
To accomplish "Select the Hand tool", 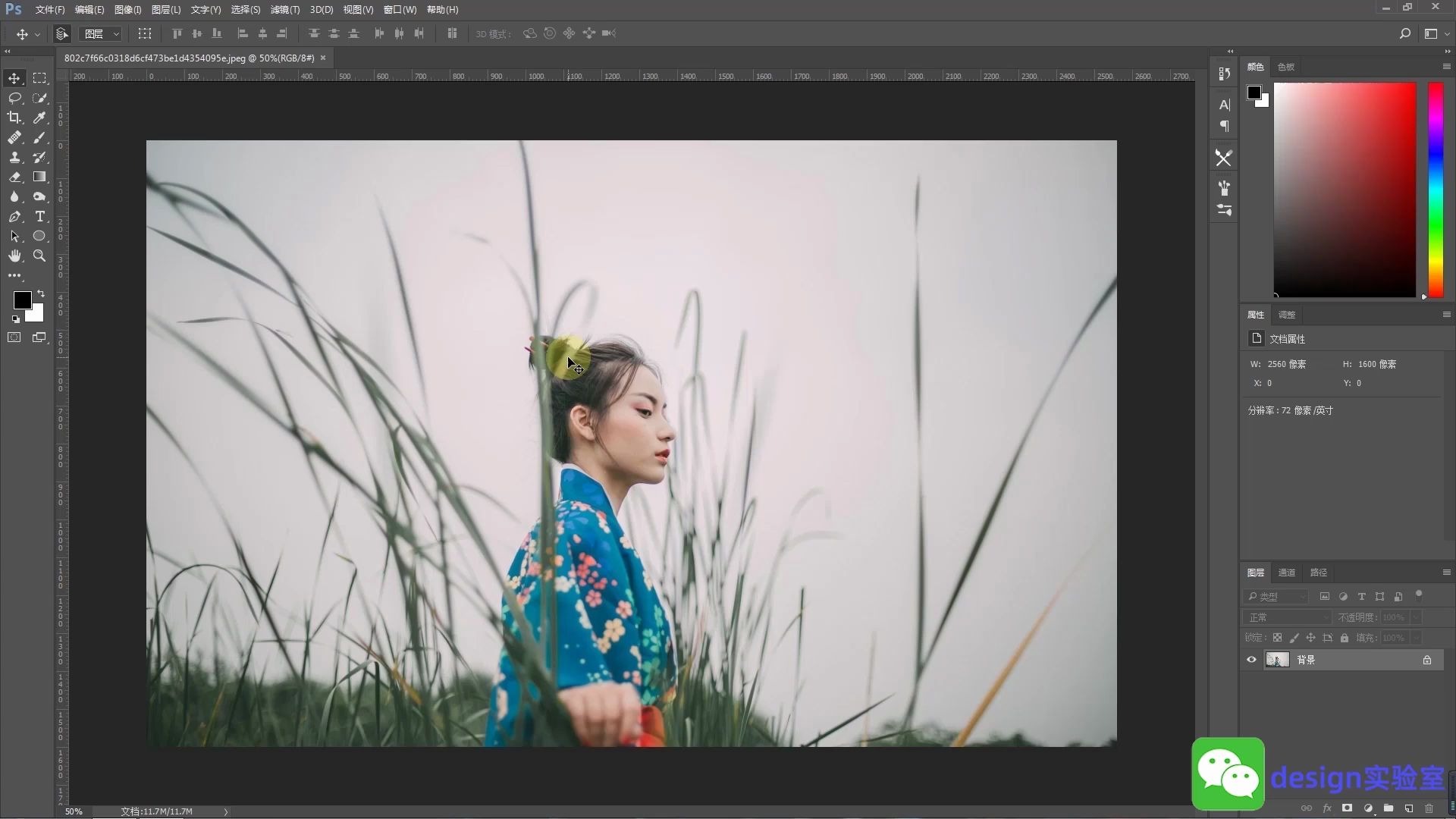I will pos(14,256).
